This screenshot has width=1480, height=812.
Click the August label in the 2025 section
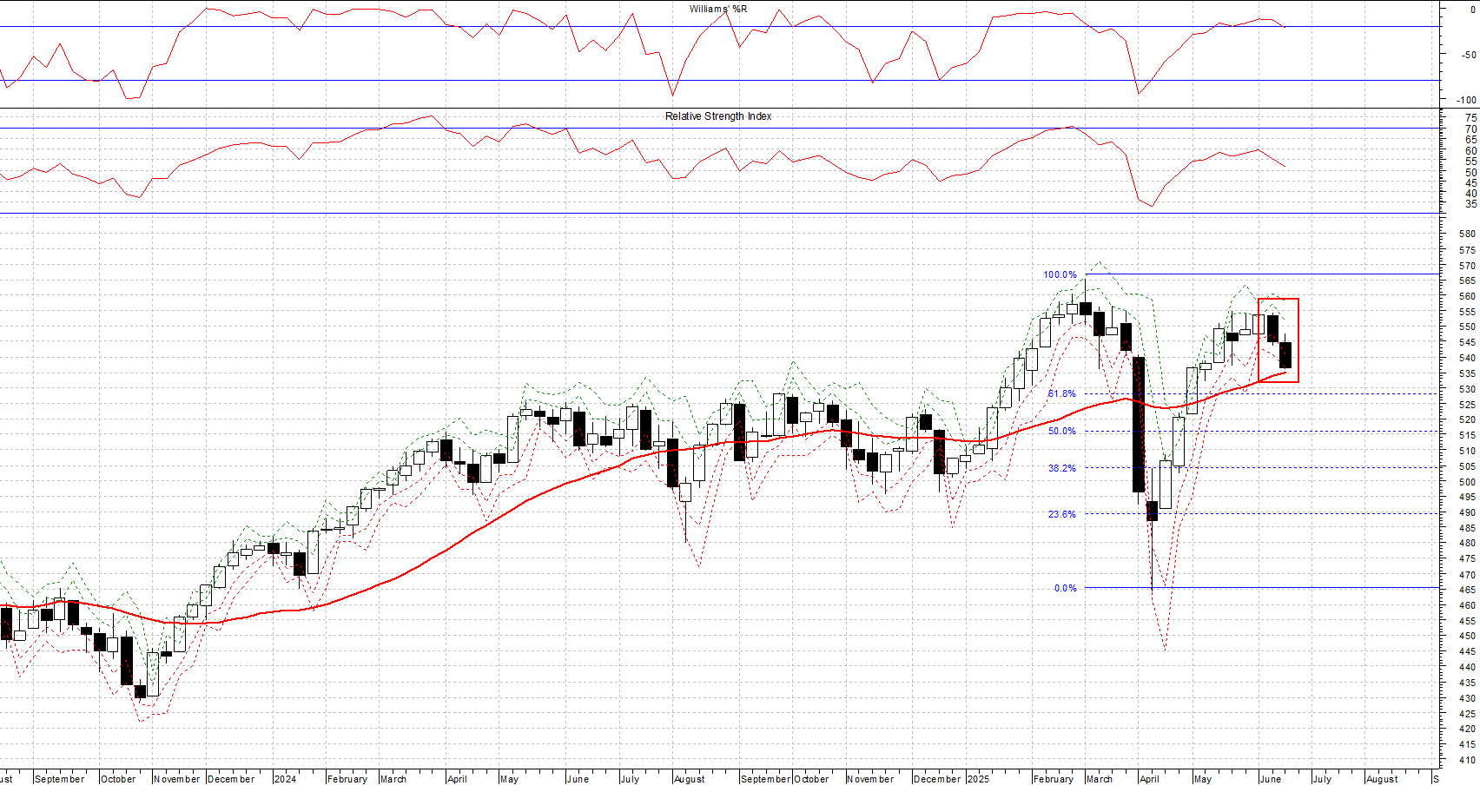coord(1382,779)
